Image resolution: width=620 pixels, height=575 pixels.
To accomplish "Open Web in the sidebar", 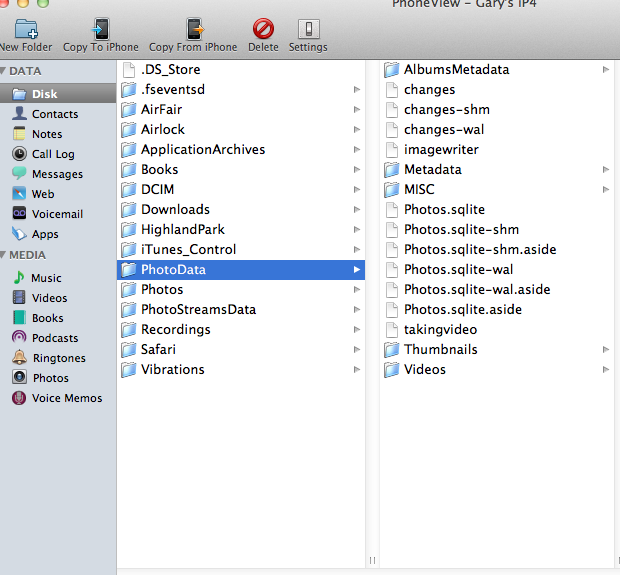I will [x=58, y=194].
